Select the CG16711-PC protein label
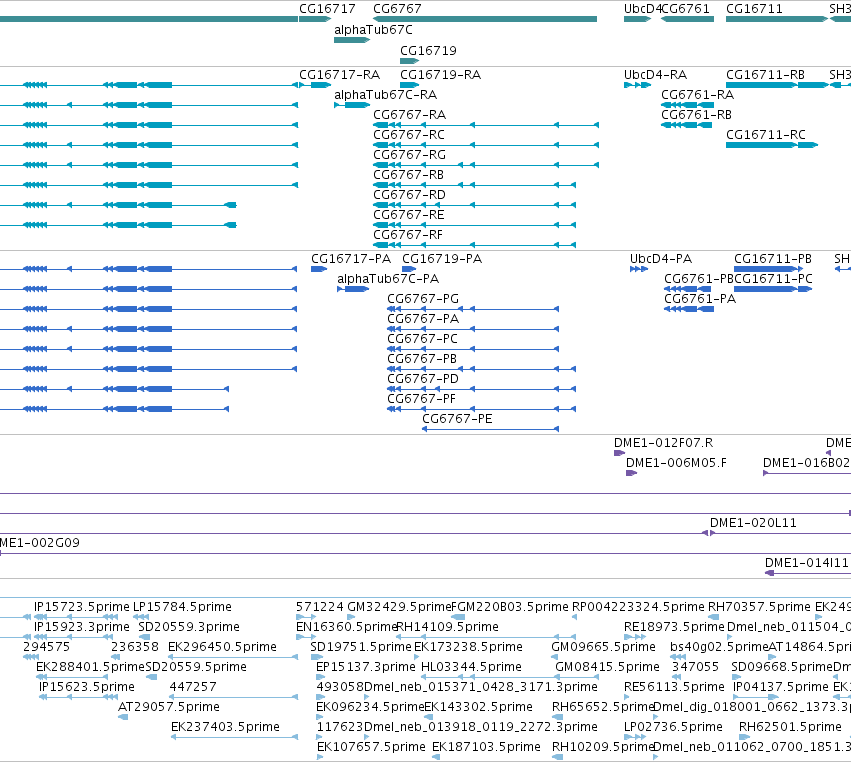 click(x=773, y=278)
